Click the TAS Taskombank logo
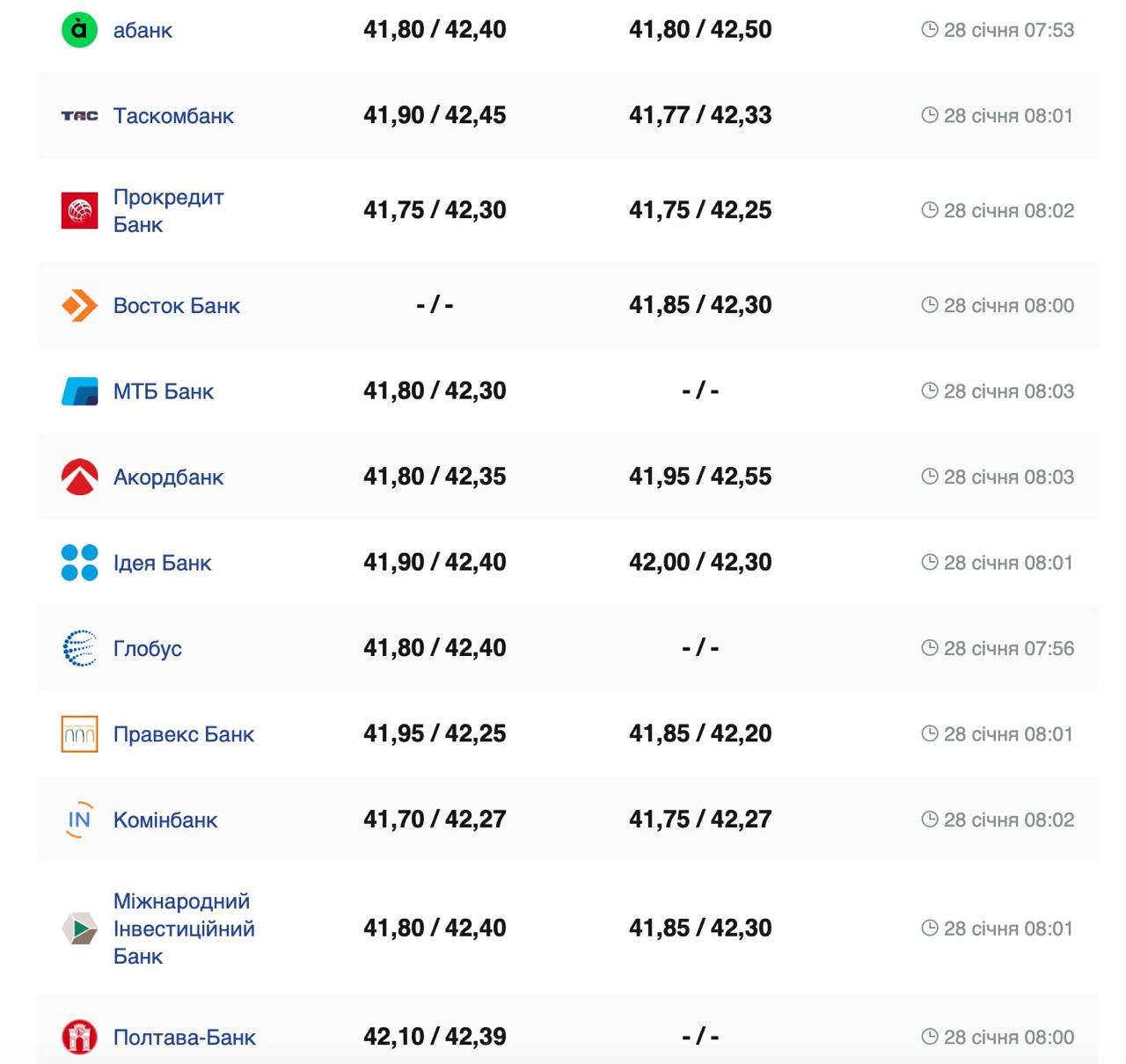The height and width of the screenshot is (1064, 1126). 79,116
